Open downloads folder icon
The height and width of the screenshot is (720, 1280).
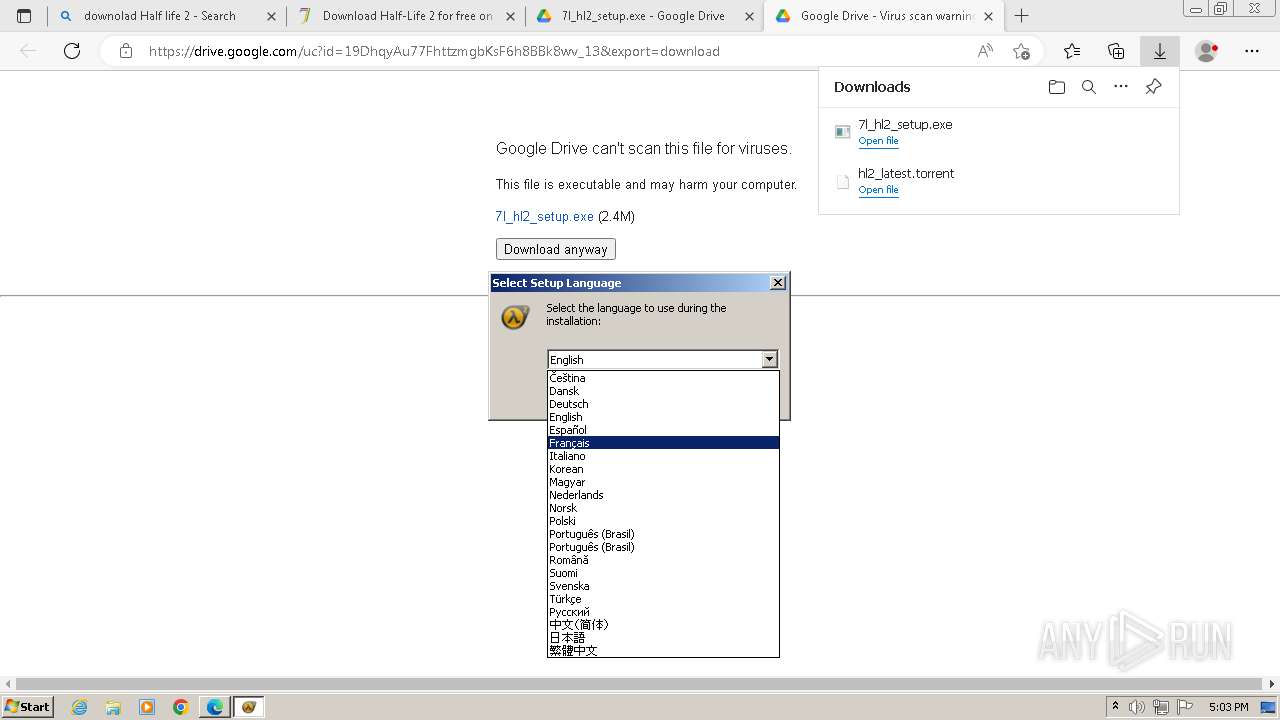tap(1057, 87)
